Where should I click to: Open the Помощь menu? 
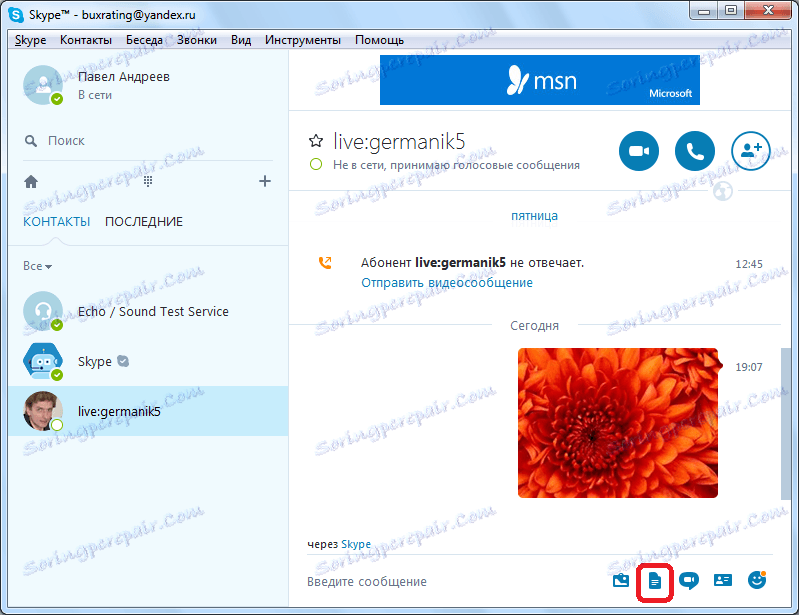[379, 40]
